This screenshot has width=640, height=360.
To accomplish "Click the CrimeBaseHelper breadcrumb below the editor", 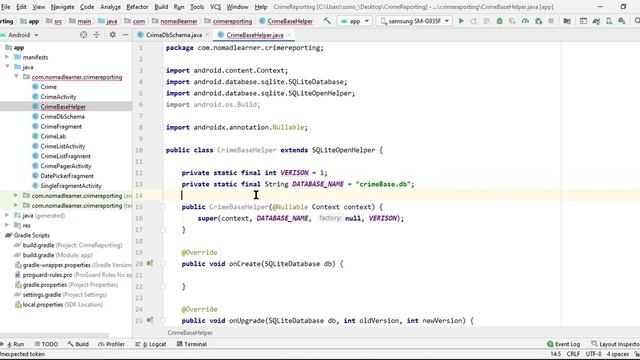I will pos(190,333).
